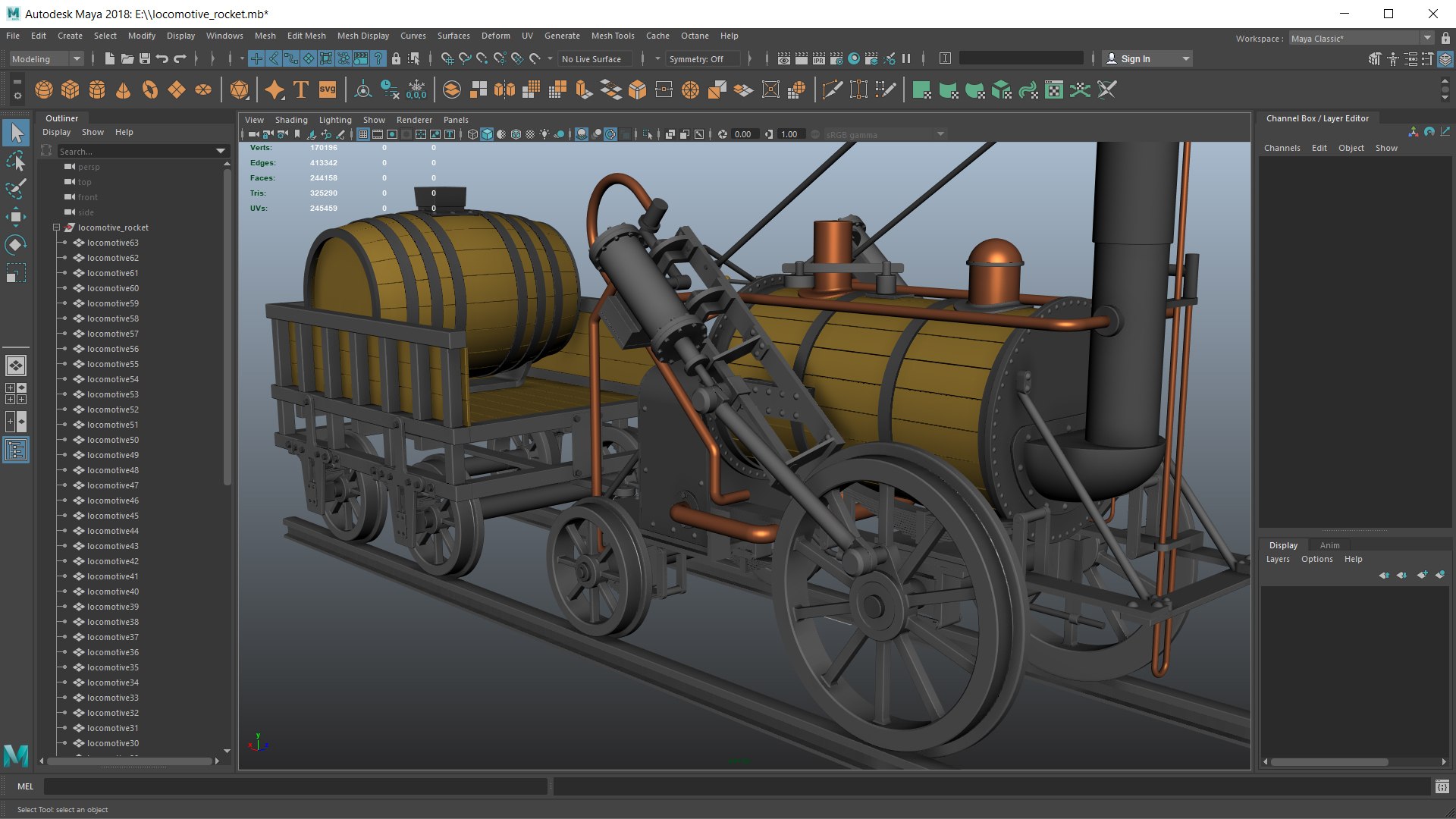
Task: Toggle the Channel Box panel visibility icon
Action: (x=1445, y=58)
